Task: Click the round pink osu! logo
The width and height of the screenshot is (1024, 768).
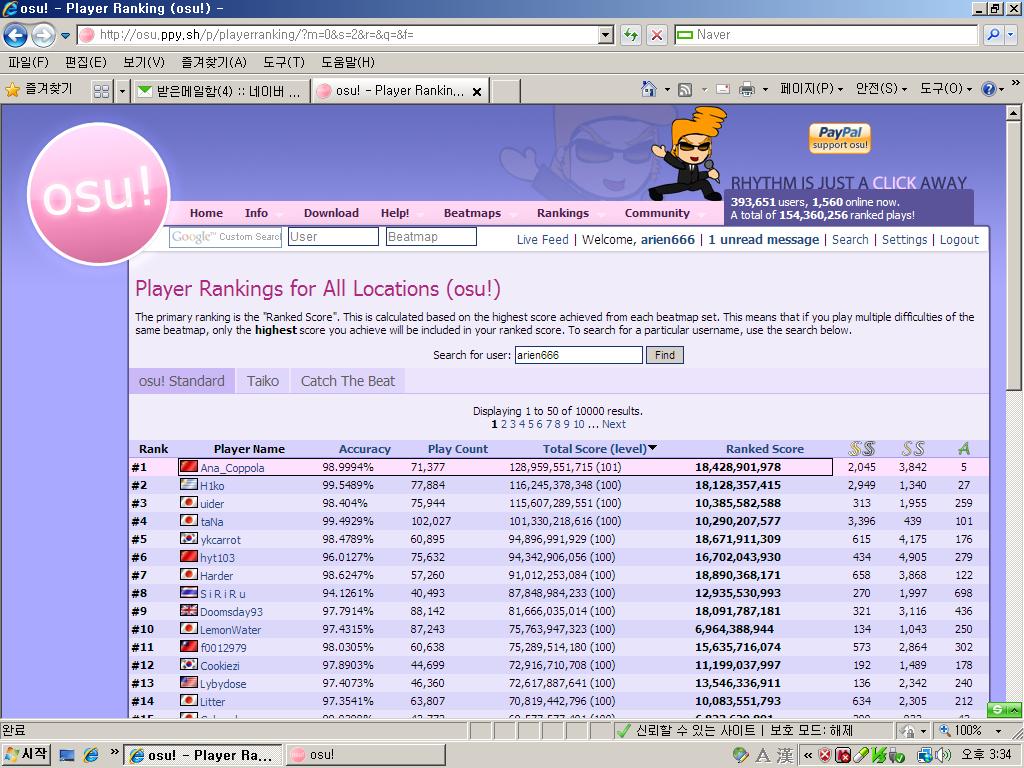Action: (x=99, y=194)
